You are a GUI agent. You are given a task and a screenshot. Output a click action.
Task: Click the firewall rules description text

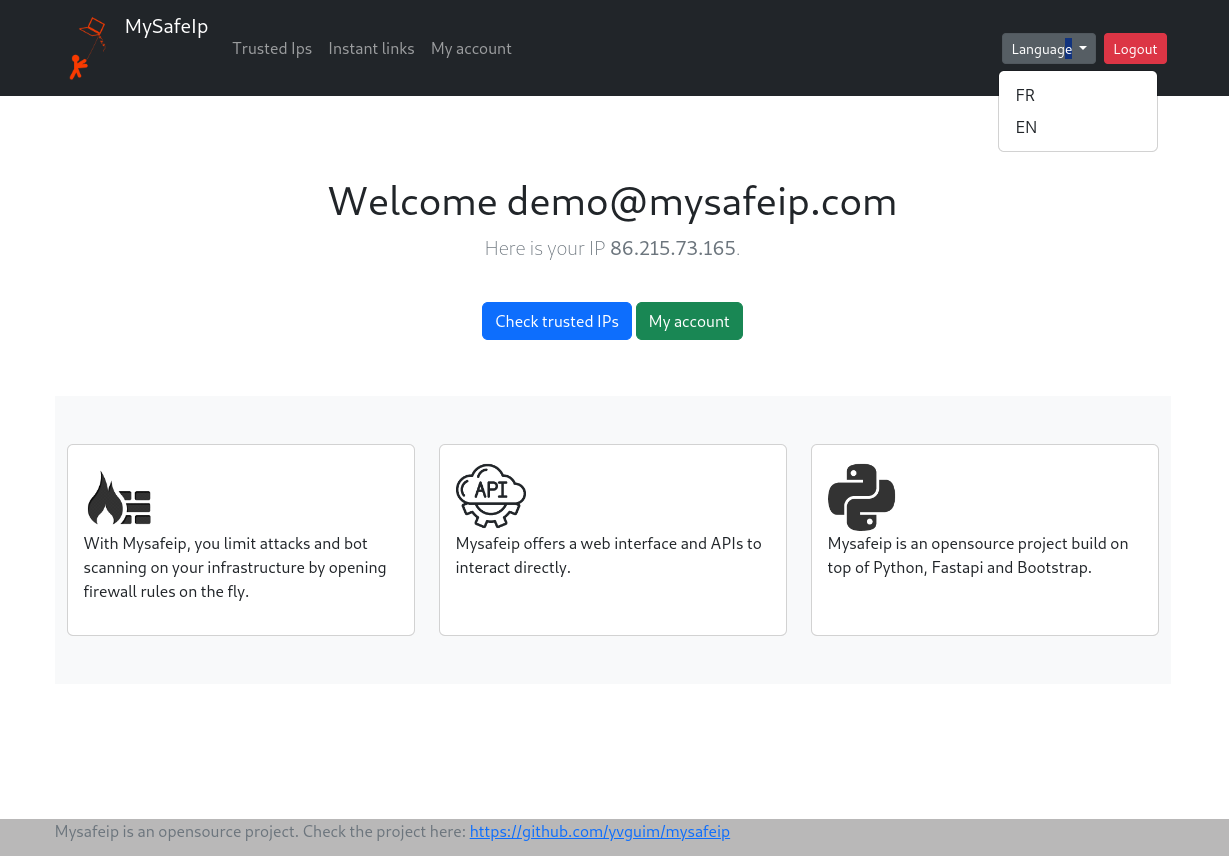click(x=236, y=567)
